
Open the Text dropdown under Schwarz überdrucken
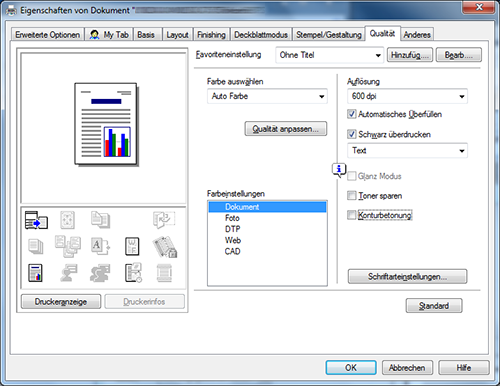[407, 151]
